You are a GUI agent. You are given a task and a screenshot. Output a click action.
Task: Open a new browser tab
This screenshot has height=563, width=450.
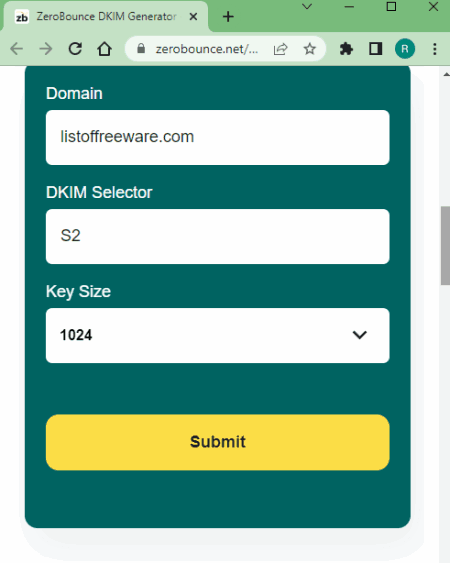pyautogui.click(x=228, y=17)
